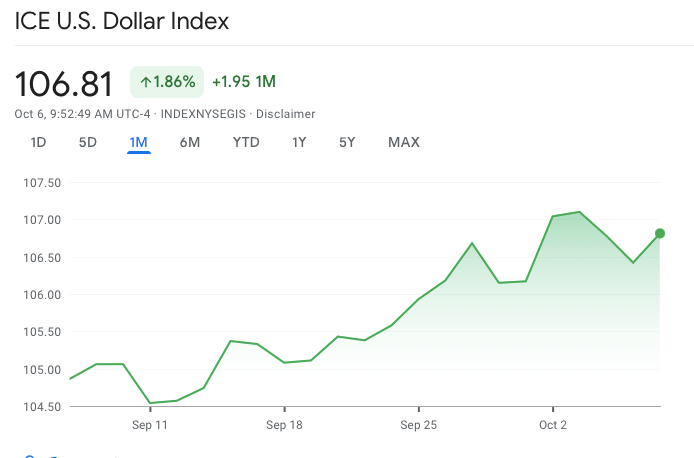The height and width of the screenshot is (458, 694).
Task: Click the 107.50 y-axis label
Action: 42,183
